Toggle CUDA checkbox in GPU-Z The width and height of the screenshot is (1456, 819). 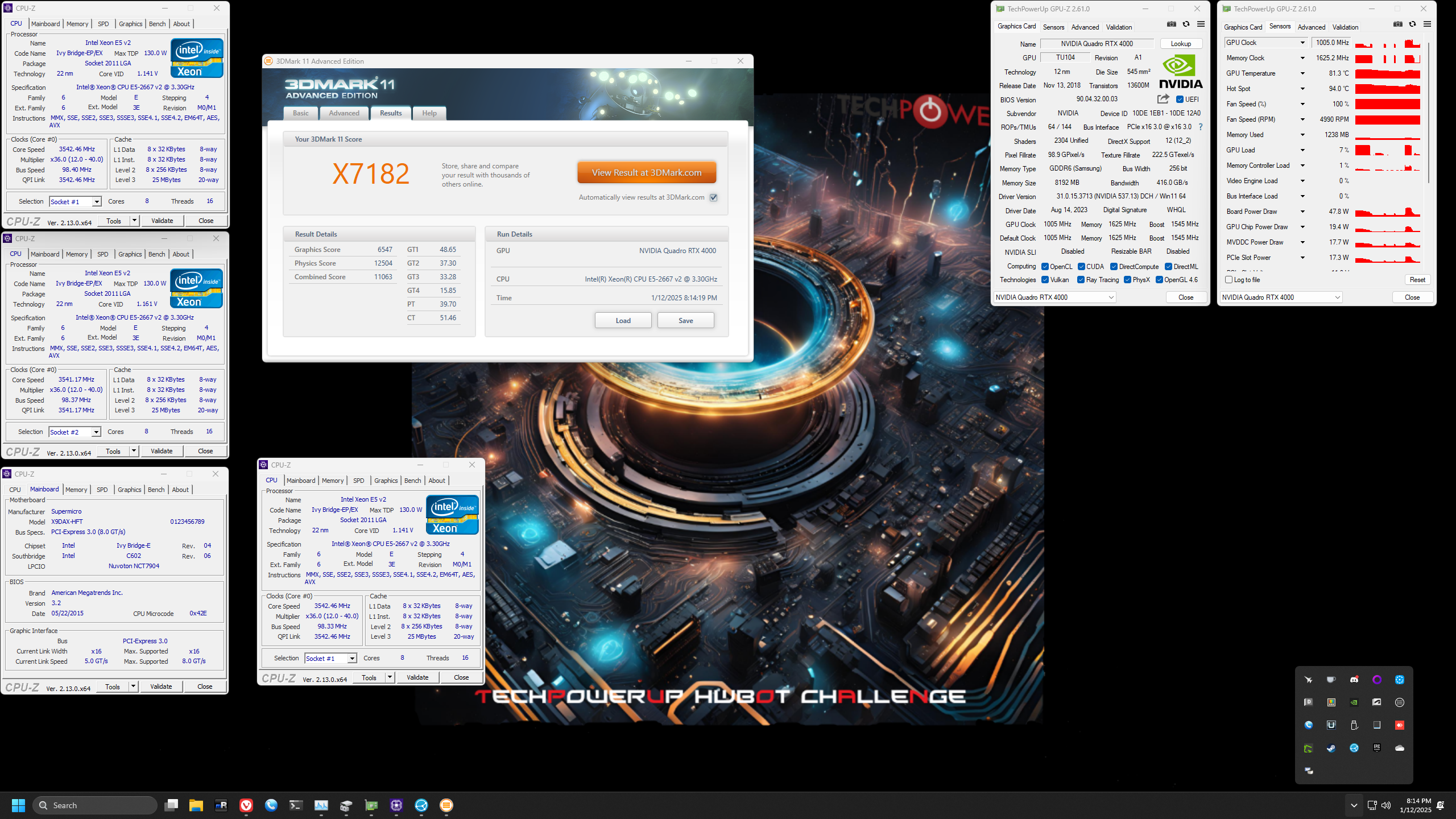pyautogui.click(x=1081, y=267)
